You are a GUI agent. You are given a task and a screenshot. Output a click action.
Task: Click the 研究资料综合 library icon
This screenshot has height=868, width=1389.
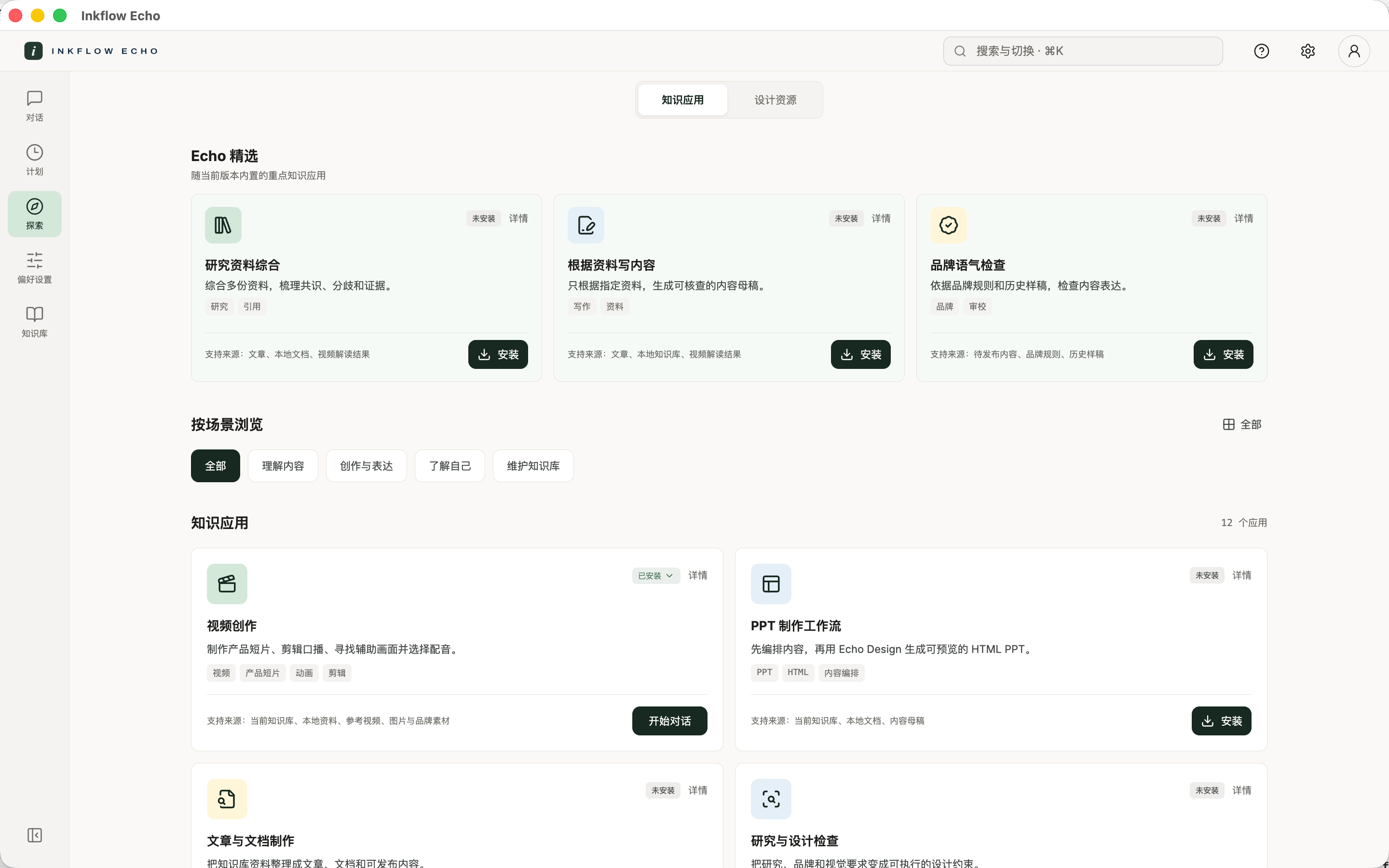223,225
